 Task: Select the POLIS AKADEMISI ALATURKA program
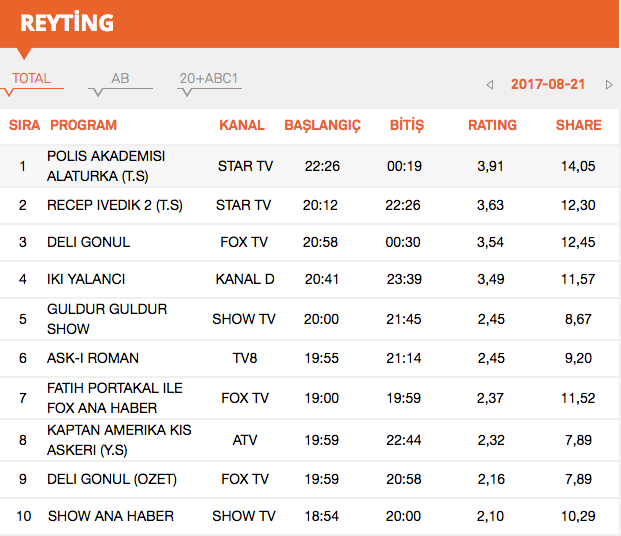coord(106,166)
